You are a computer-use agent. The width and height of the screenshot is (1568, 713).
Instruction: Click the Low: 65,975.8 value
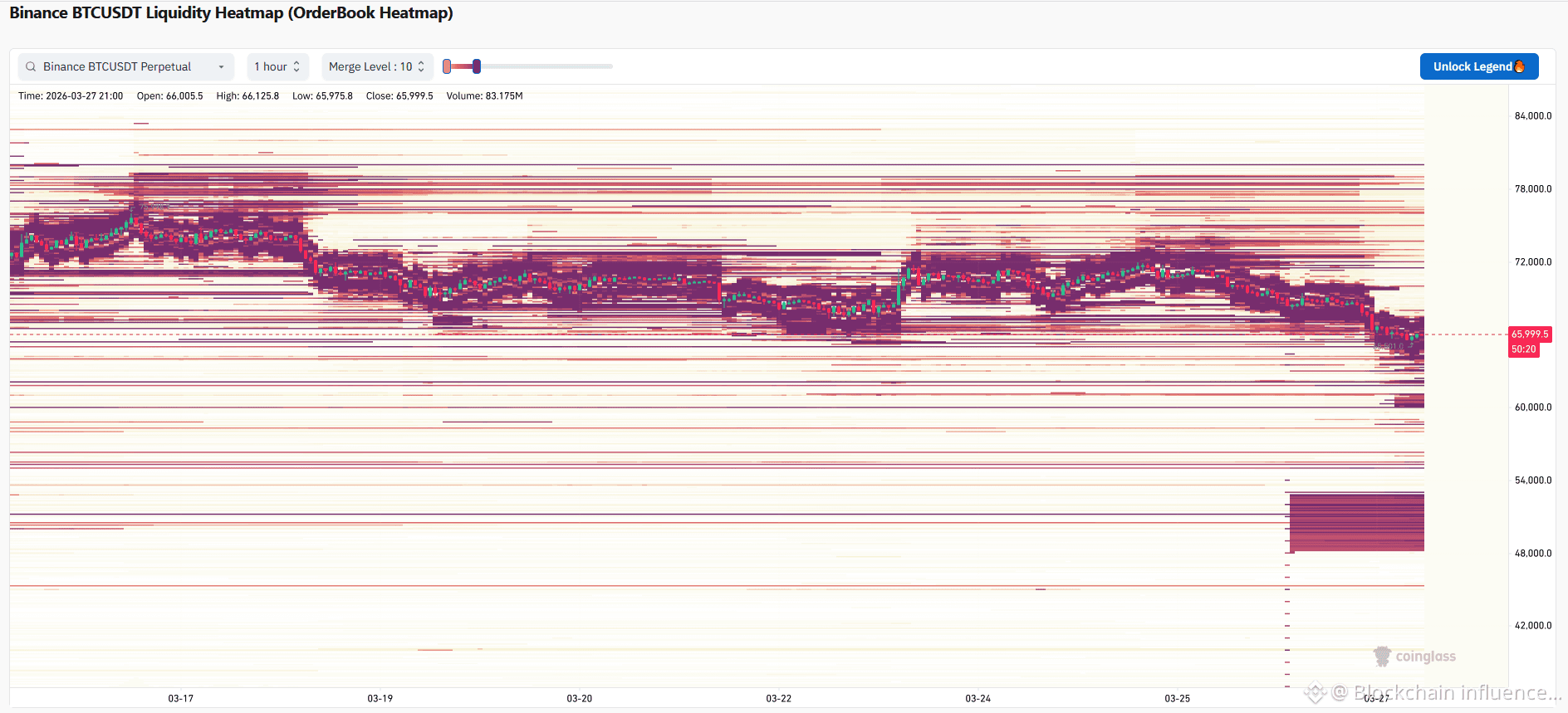click(322, 96)
